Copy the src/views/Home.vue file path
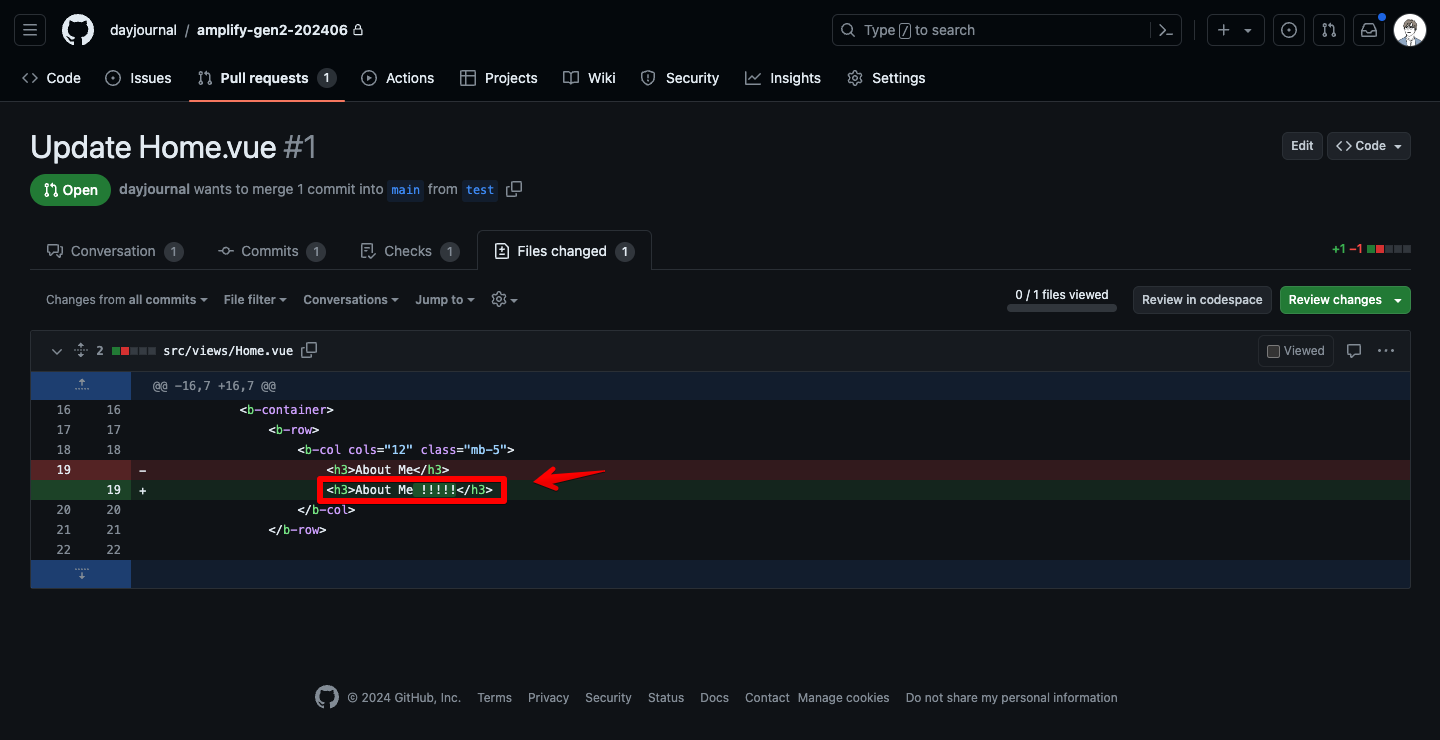 pos(309,350)
